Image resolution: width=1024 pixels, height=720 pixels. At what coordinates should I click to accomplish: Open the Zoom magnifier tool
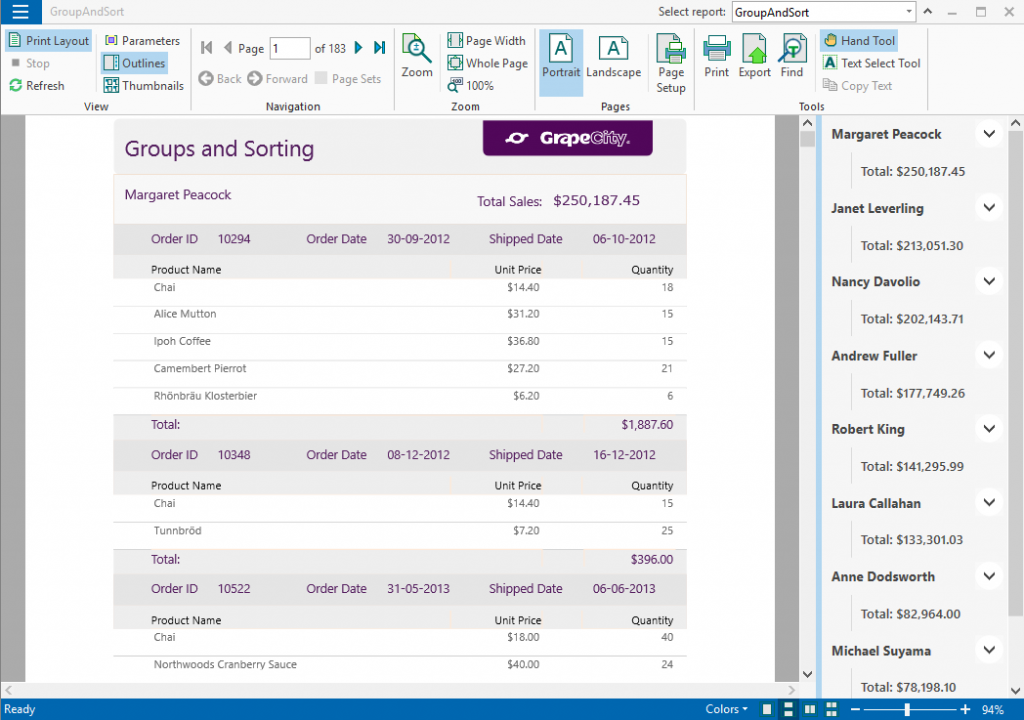tap(417, 56)
